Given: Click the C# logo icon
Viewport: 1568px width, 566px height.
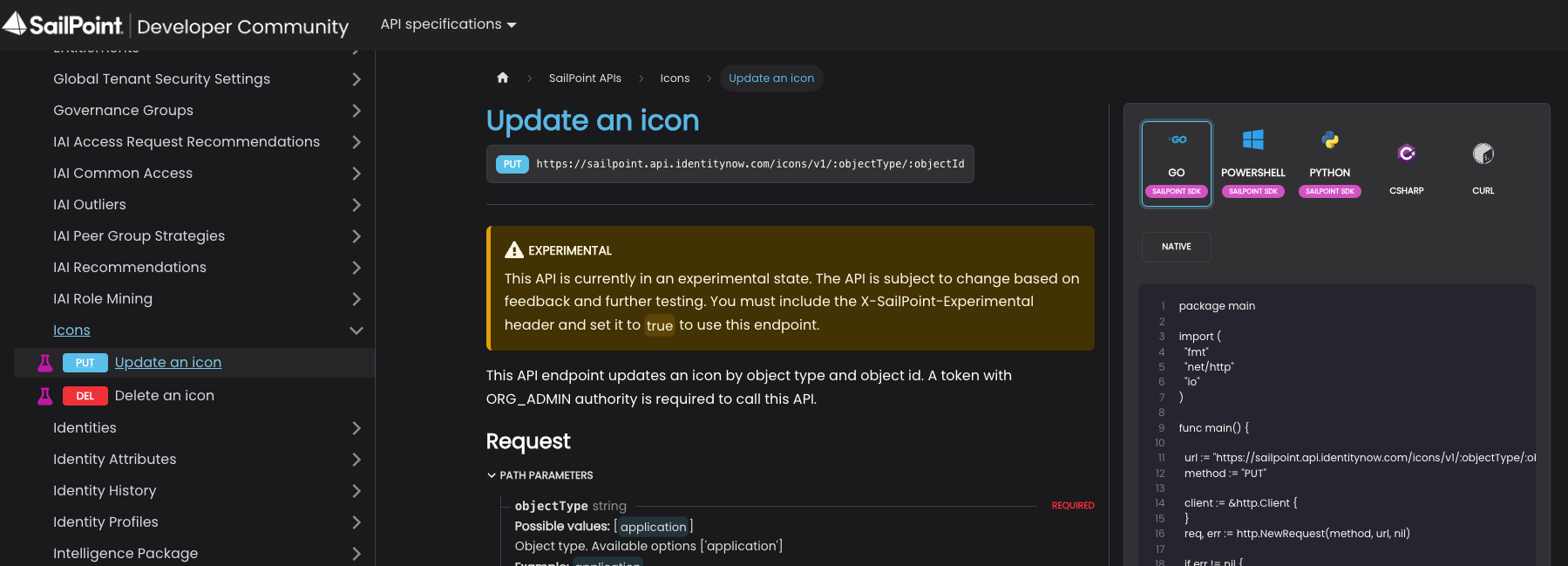Looking at the screenshot, I should 1407,153.
